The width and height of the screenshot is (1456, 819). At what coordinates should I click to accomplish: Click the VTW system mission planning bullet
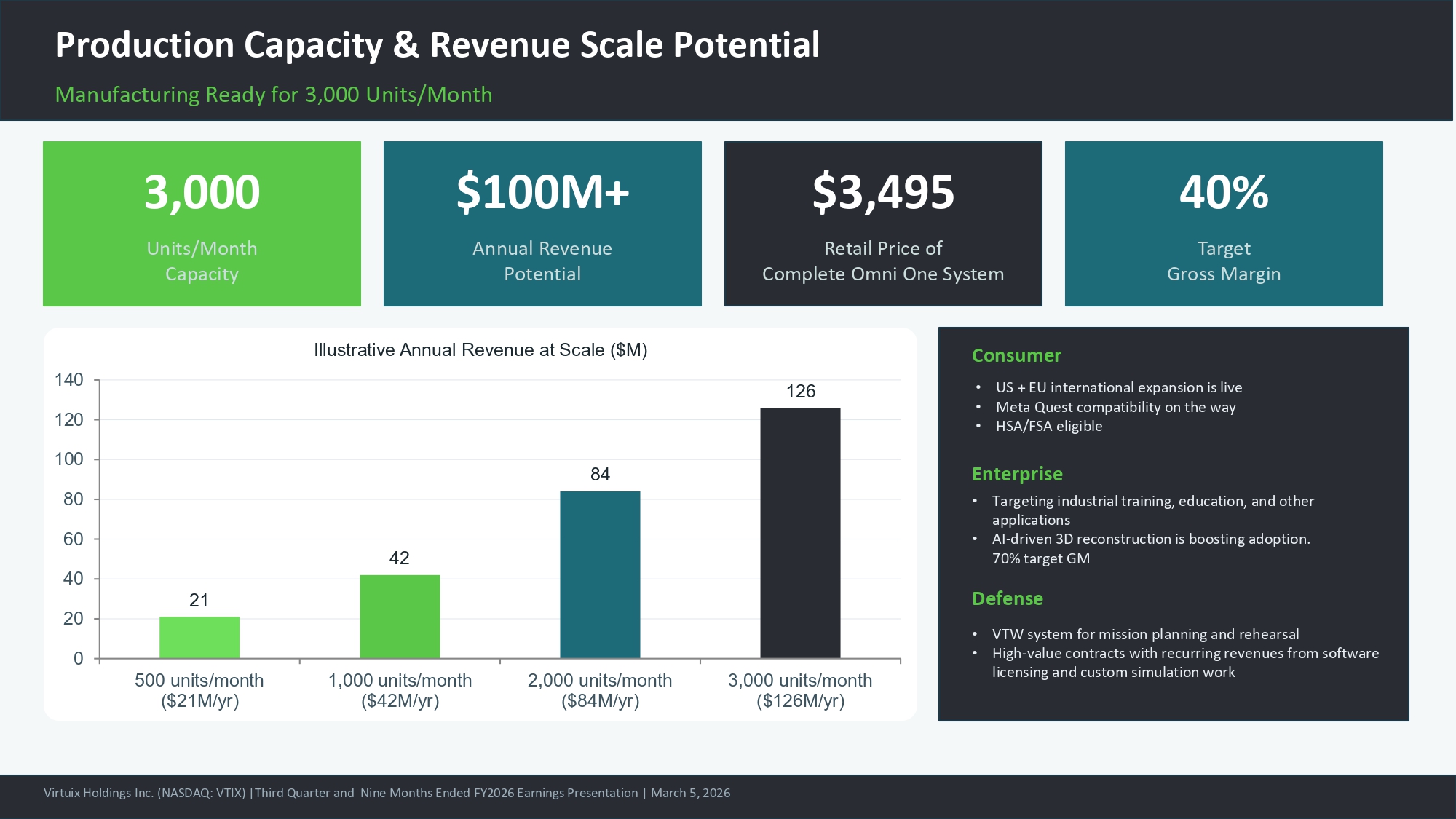tap(1145, 634)
